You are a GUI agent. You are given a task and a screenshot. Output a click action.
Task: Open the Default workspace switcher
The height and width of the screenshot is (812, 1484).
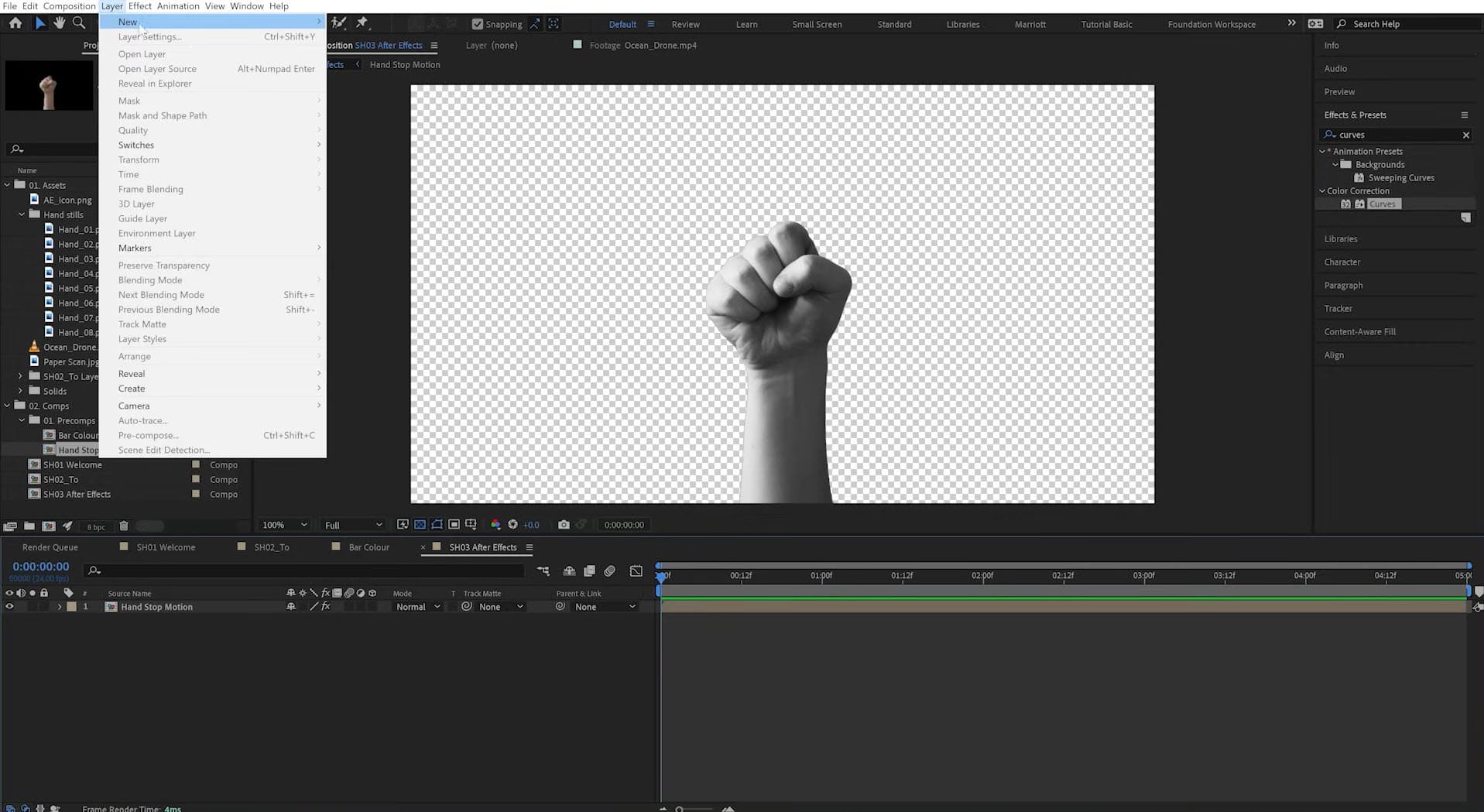click(622, 24)
